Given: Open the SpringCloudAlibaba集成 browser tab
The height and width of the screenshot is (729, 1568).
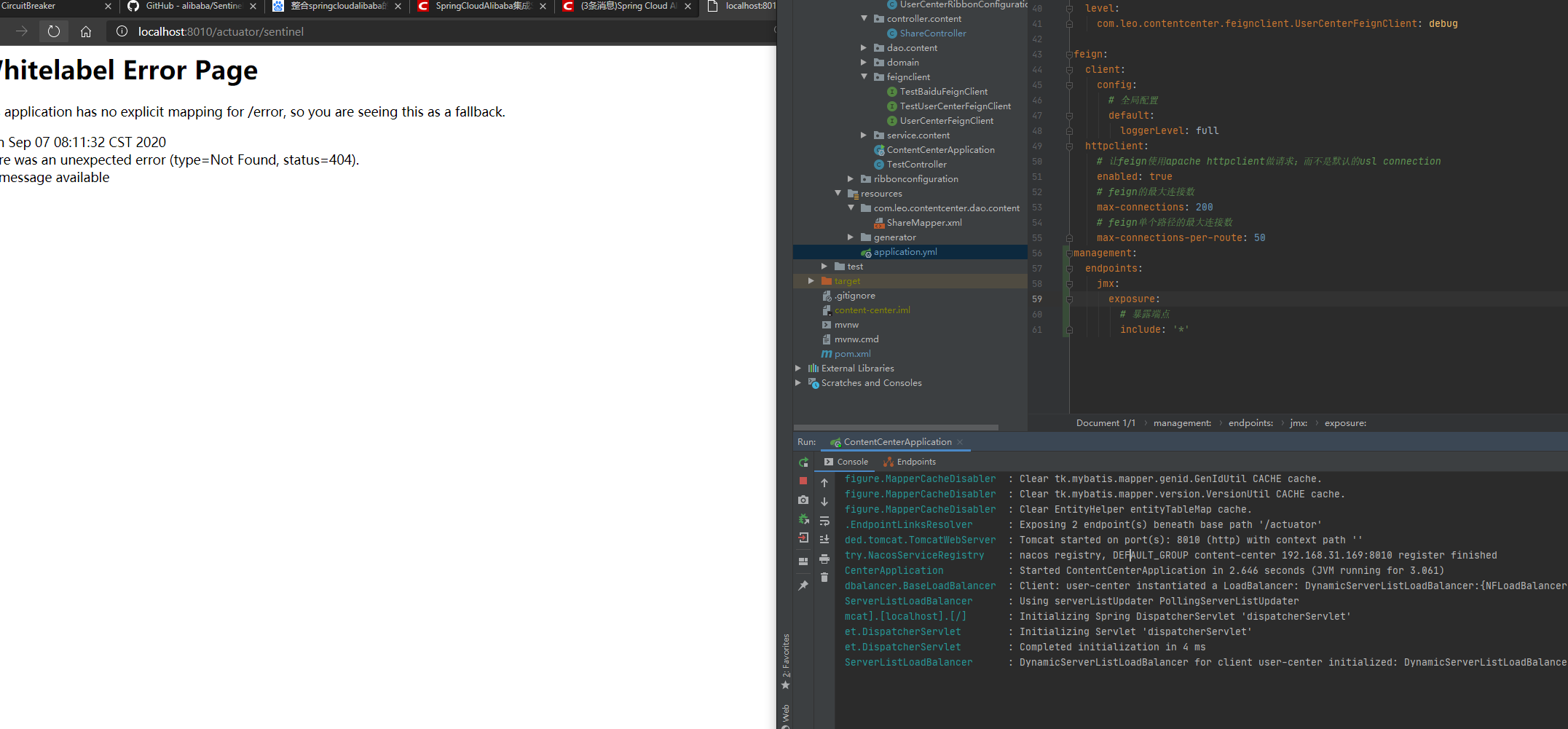Looking at the screenshot, I should [483, 6].
